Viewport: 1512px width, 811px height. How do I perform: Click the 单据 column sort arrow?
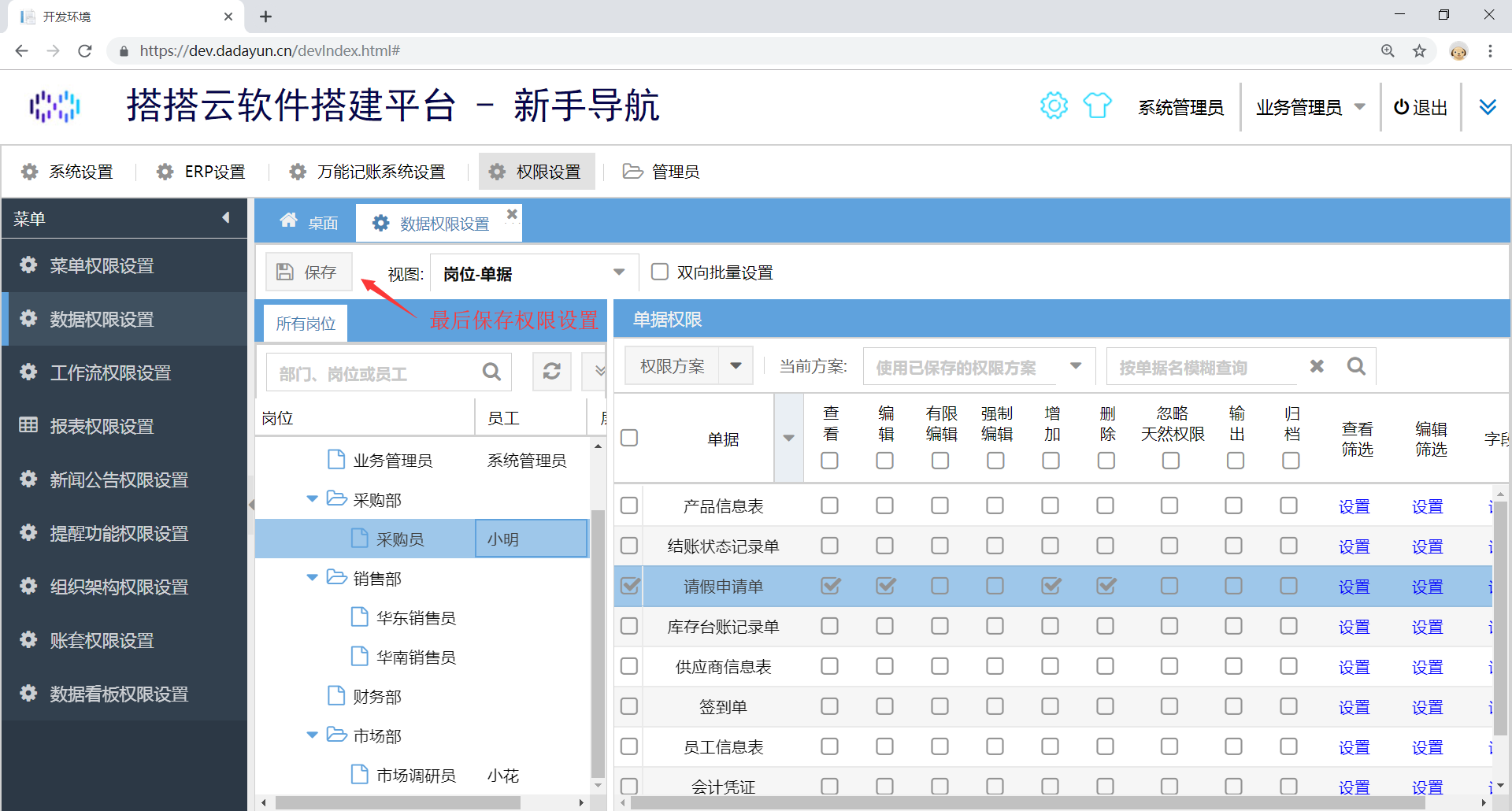click(788, 438)
